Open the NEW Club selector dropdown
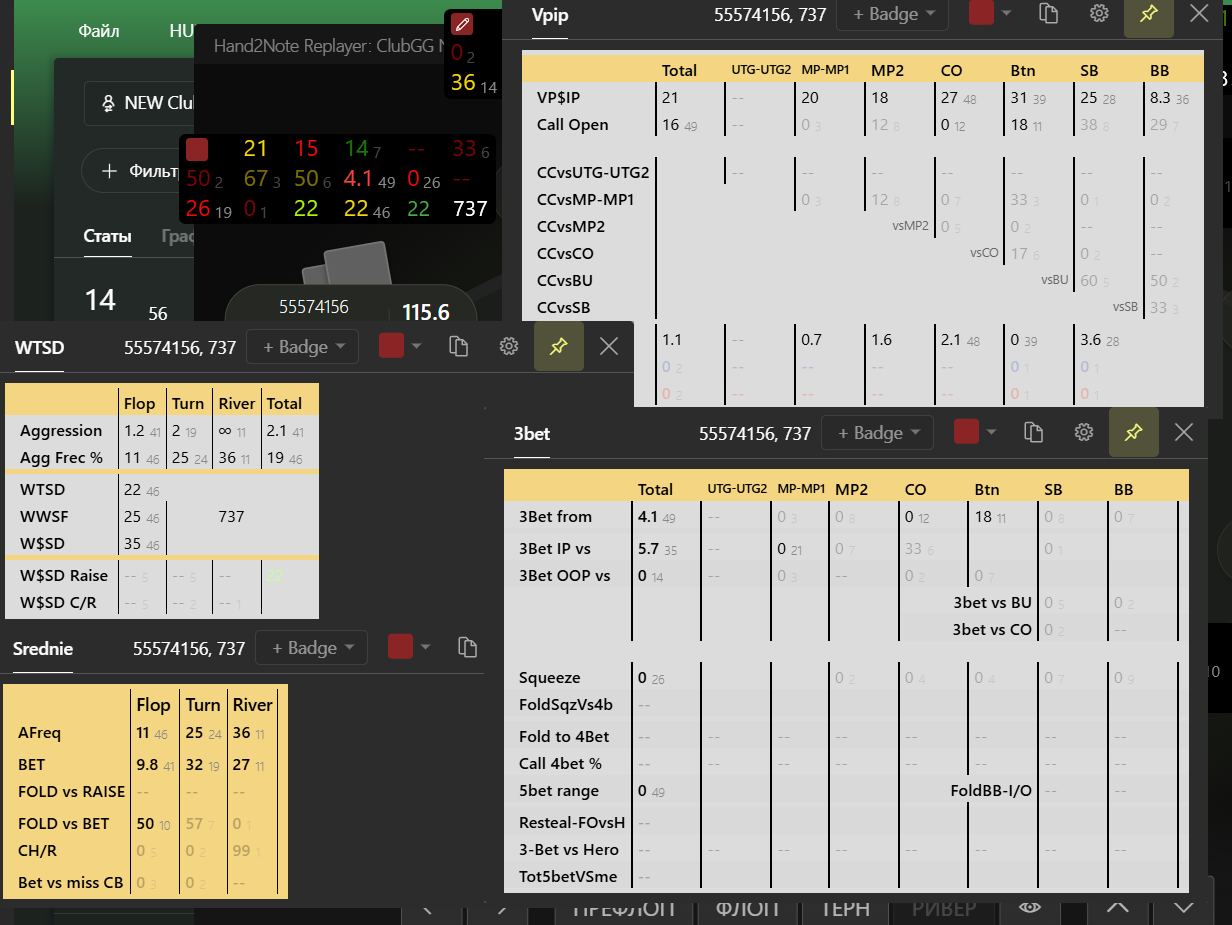 coord(138,103)
